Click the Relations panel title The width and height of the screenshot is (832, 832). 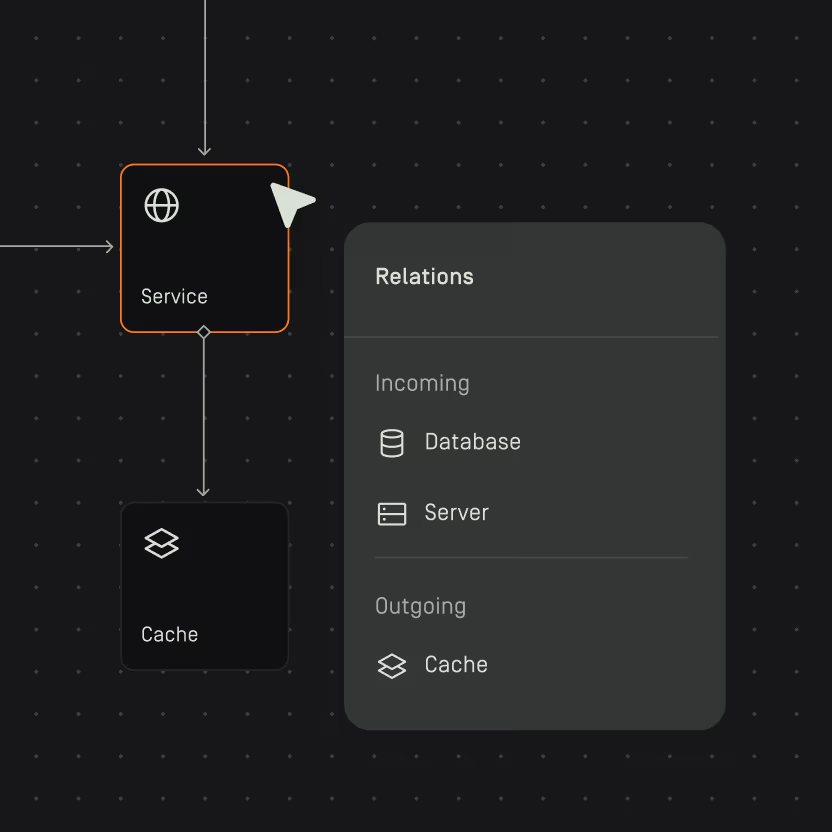coord(424,277)
